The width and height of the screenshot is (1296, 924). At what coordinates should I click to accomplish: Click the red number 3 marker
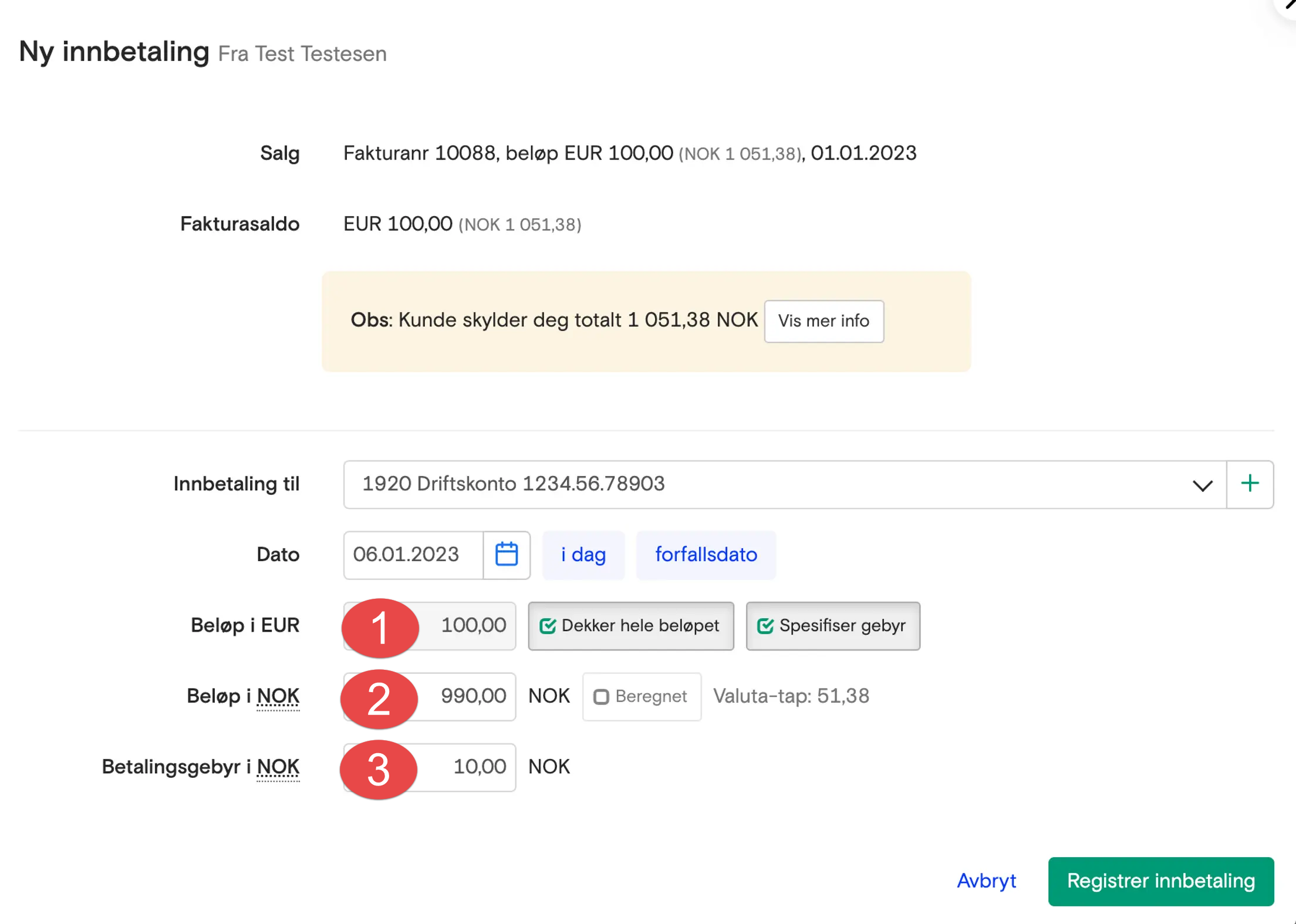pyautogui.click(x=378, y=770)
